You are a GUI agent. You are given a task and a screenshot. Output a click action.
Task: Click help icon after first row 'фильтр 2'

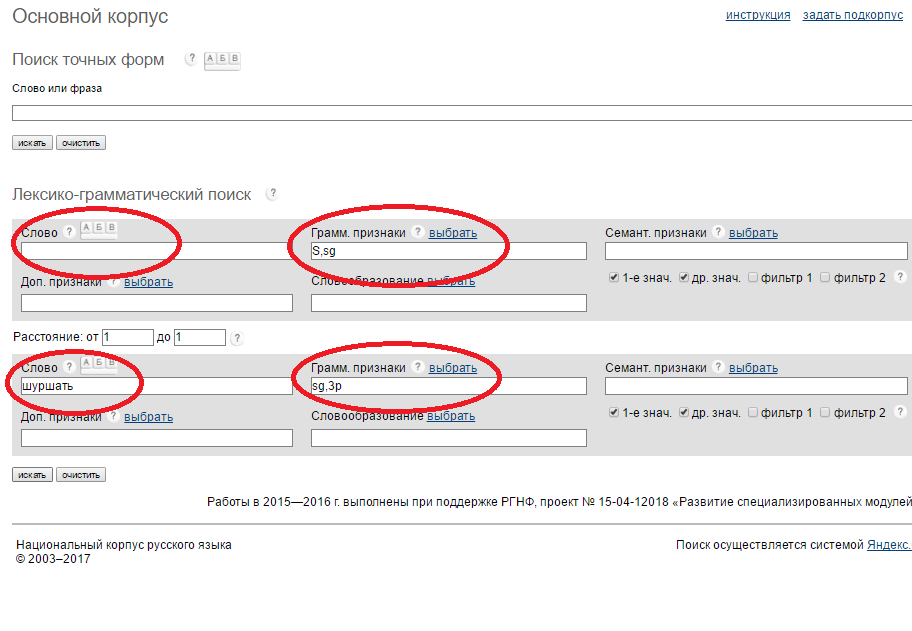point(900,277)
